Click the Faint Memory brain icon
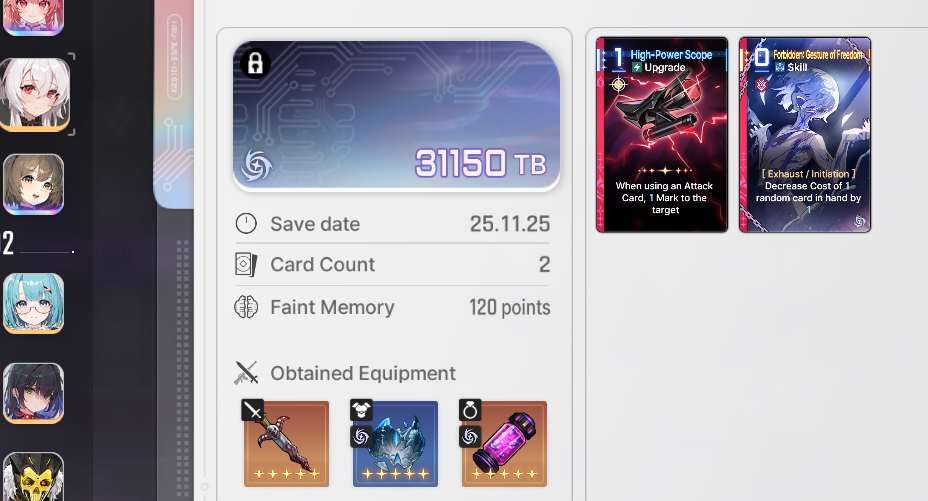Image resolution: width=928 pixels, height=501 pixels. (246, 307)
